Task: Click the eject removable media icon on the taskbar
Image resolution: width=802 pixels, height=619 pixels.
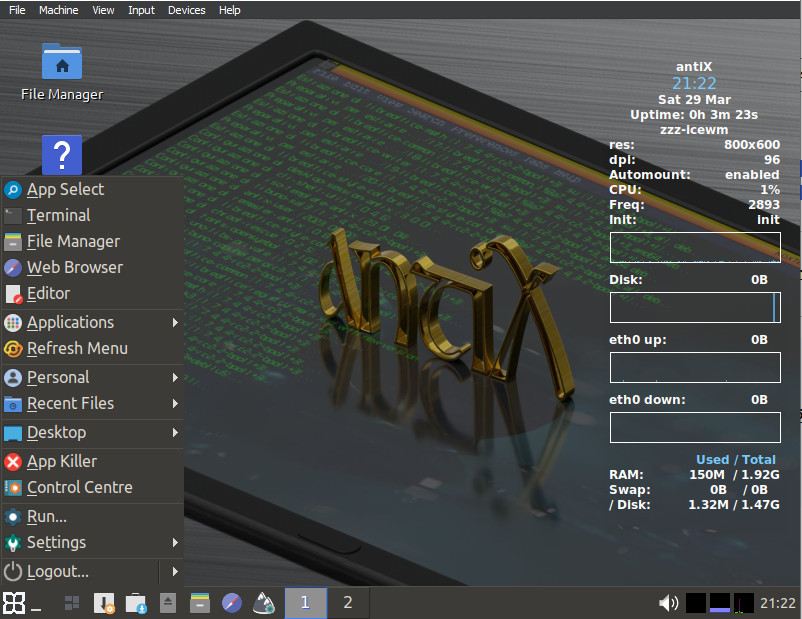Action: (167, 603)
